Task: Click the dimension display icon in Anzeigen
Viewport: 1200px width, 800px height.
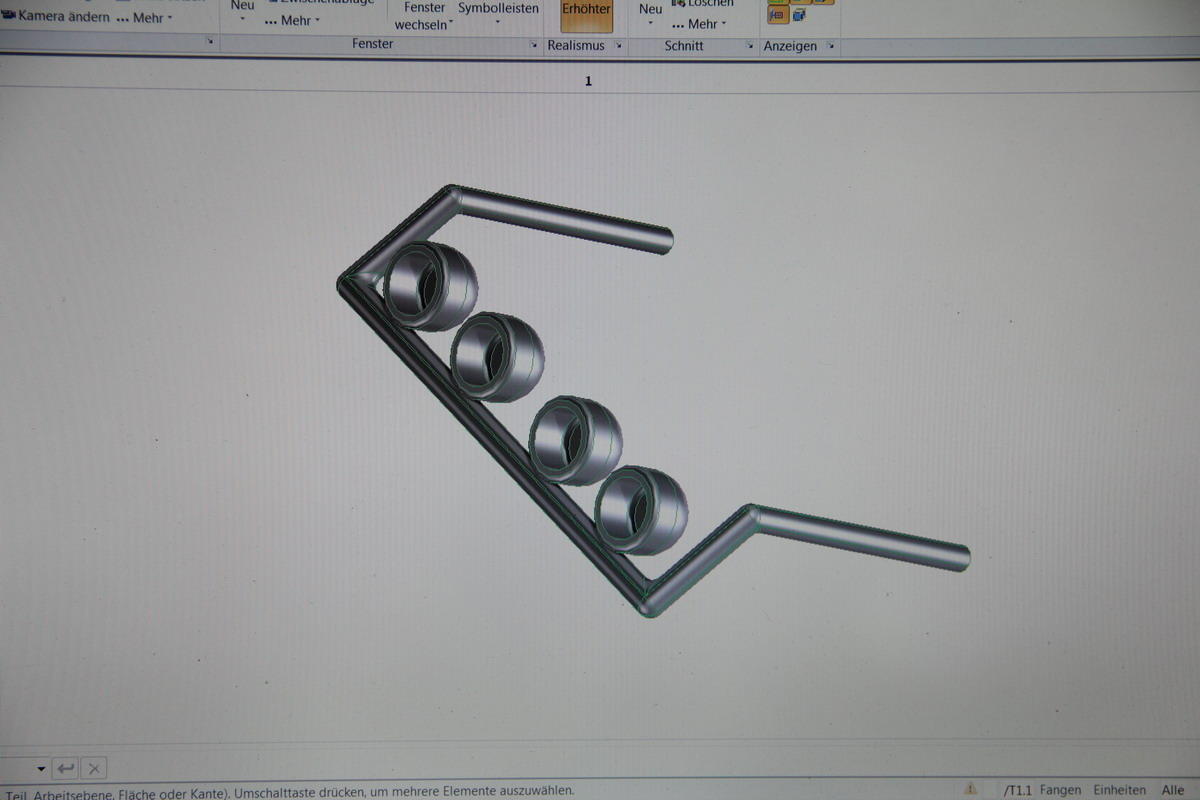Action: [777, 16]
